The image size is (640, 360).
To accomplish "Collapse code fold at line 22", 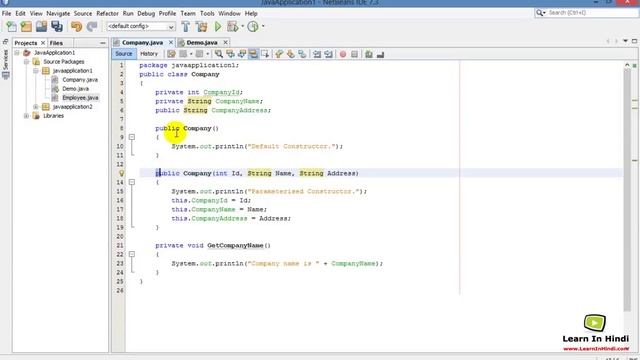I will coord(132,254).
